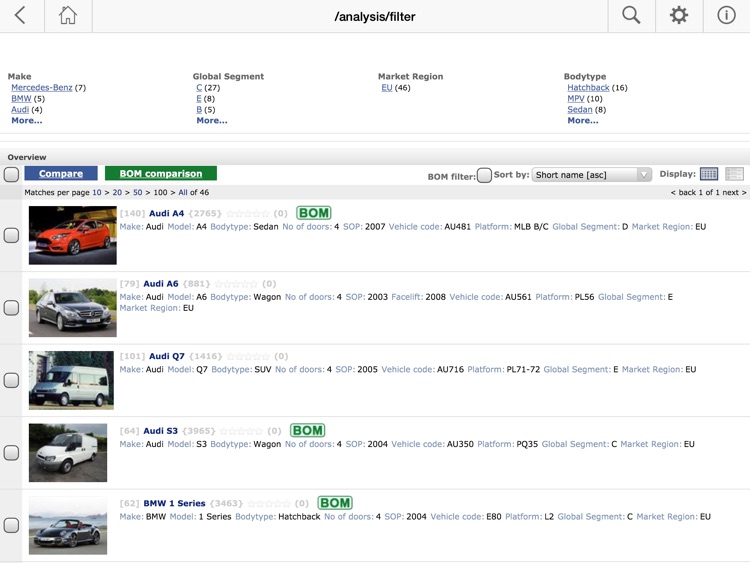Filter by Mercedes-Benz make

42,88
